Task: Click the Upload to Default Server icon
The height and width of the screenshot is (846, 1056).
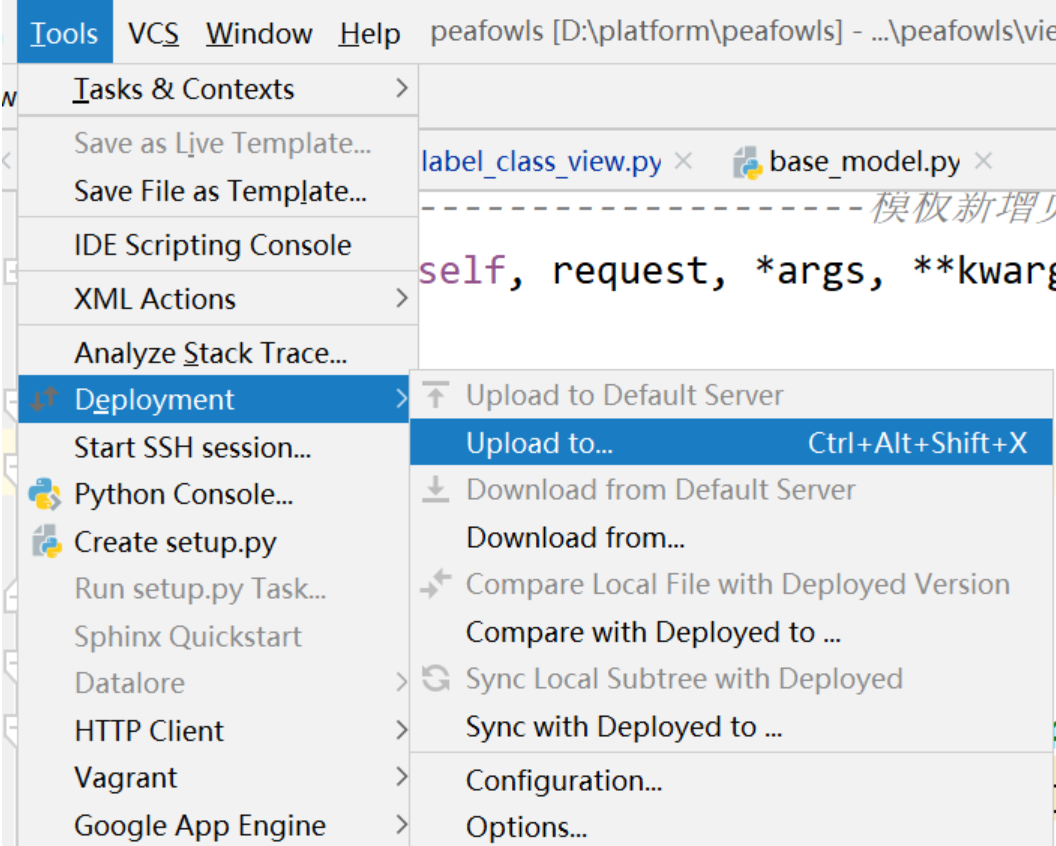Action: (x=436, y=395)
